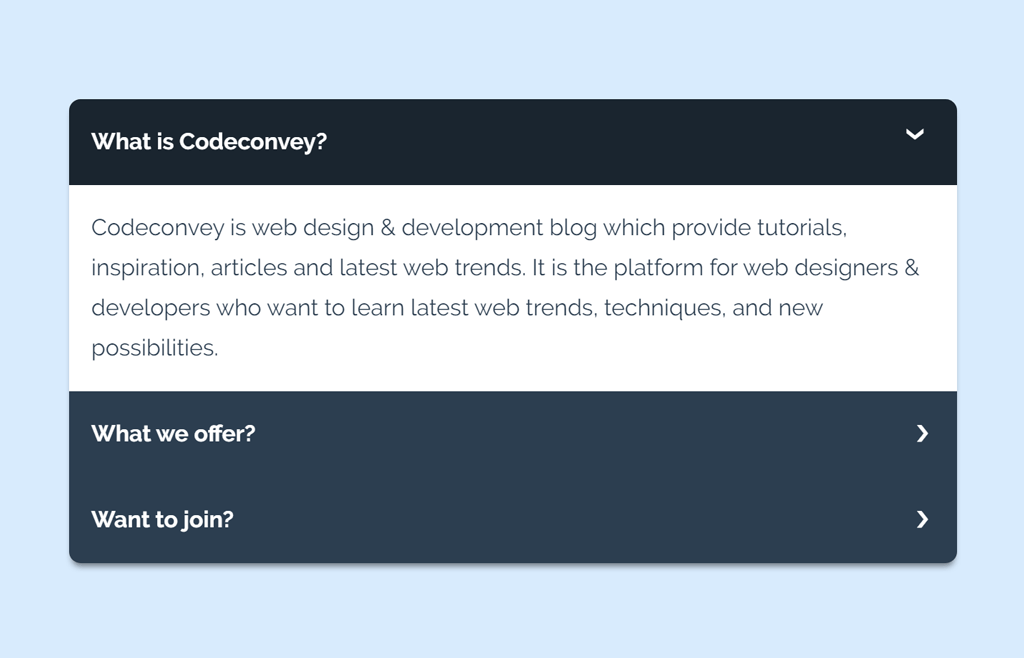This screenshot has height=658, width=1024.
Task: Click the expand arrow on the bottom accordion row
Action: pos(921,520)
